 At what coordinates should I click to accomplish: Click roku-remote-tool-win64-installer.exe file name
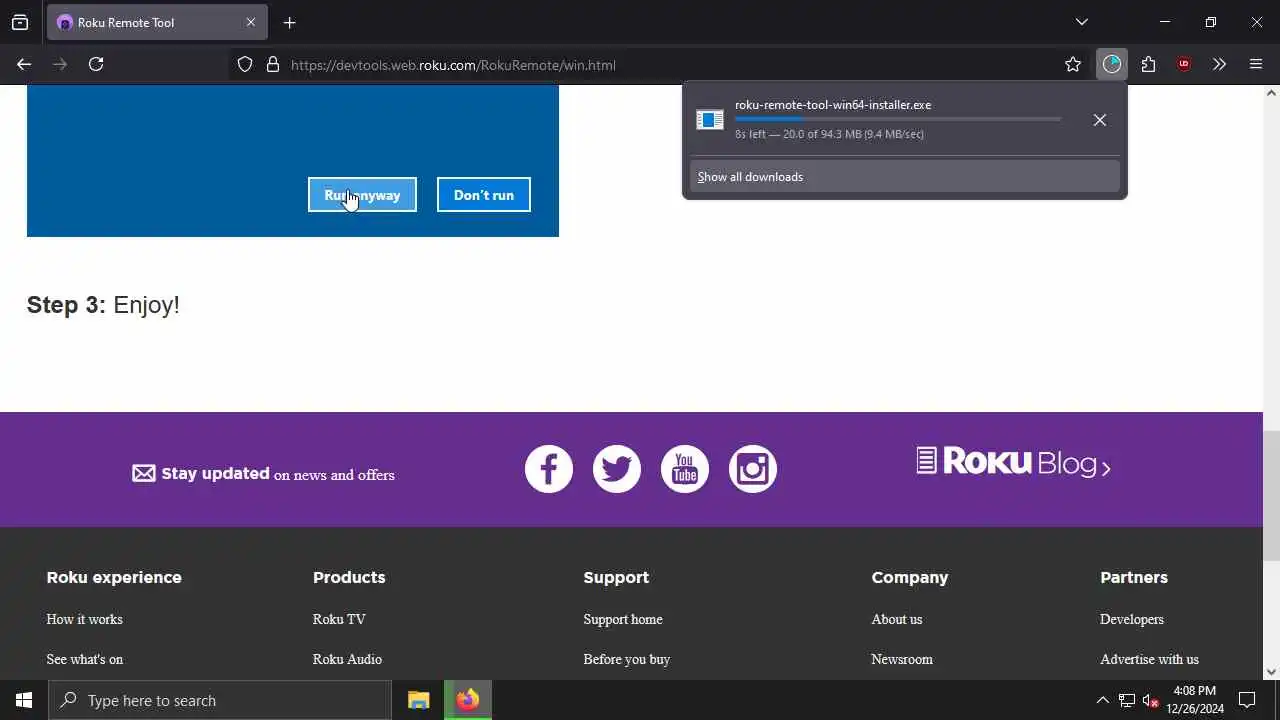[833, 105]
